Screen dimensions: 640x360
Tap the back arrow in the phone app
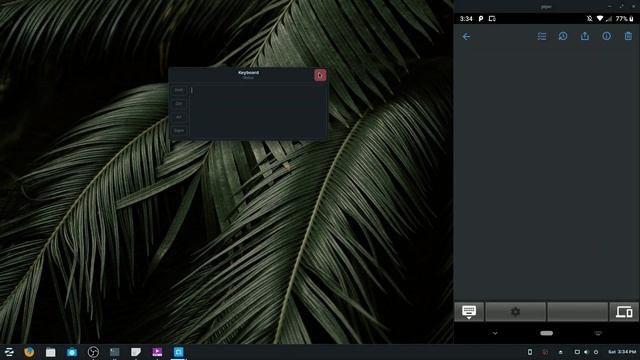click(x=466, y=36)
